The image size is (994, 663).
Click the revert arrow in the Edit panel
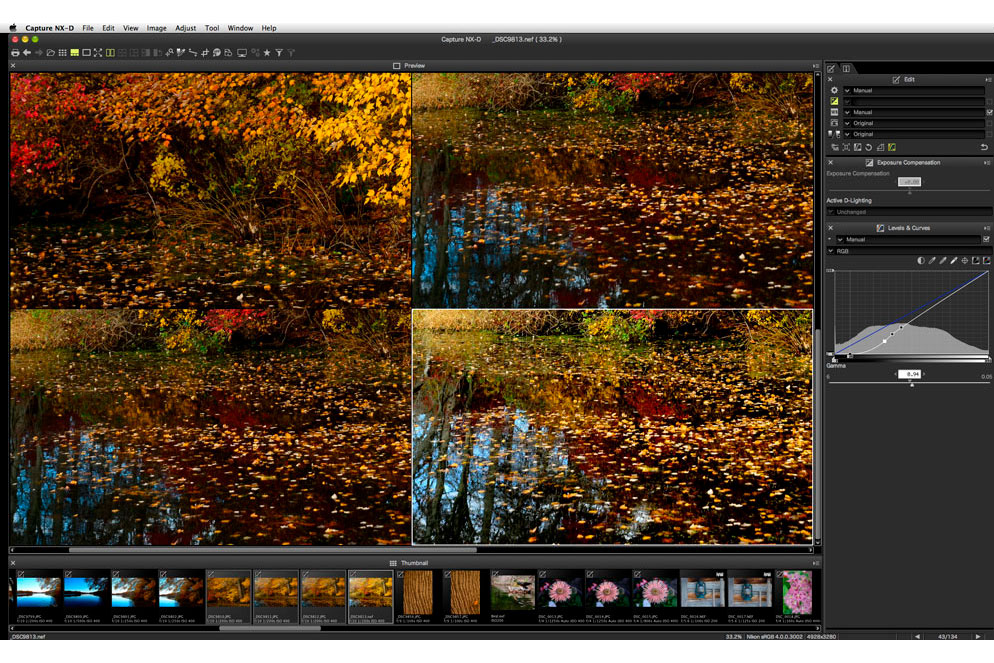pyautogui.click(x=984, y=146)
